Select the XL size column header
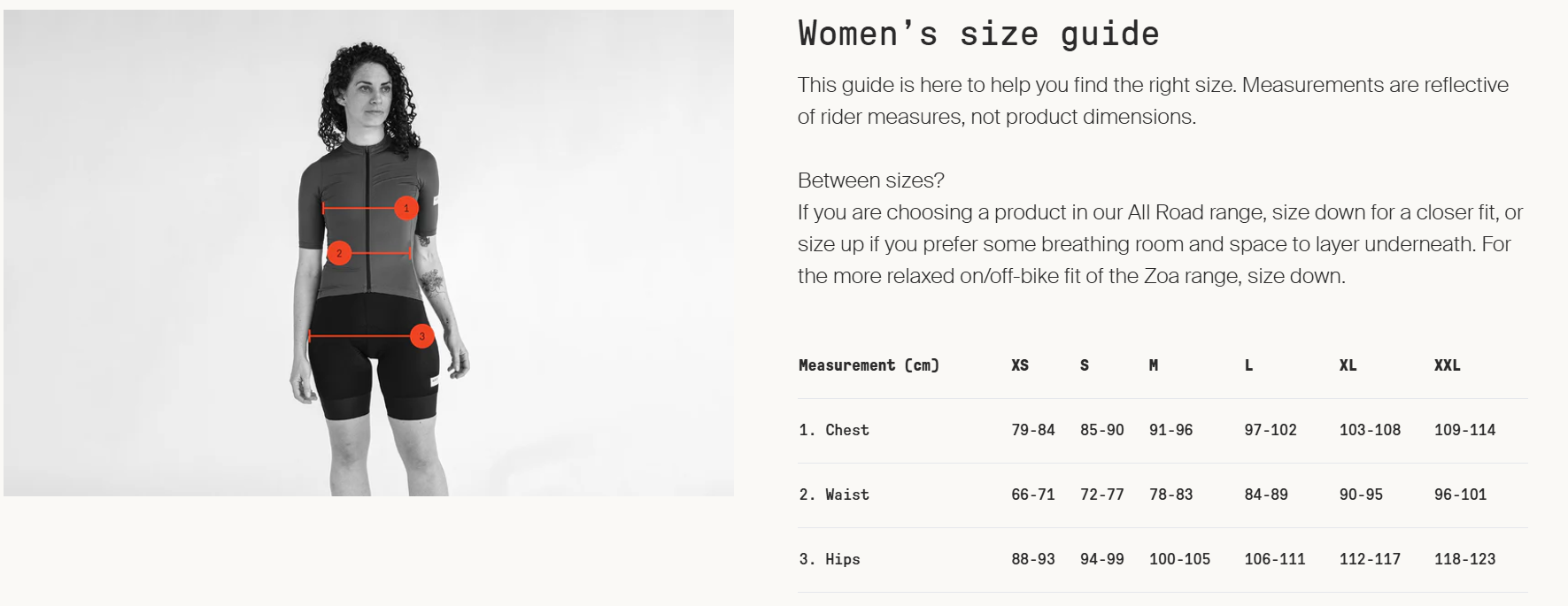 1348,365
